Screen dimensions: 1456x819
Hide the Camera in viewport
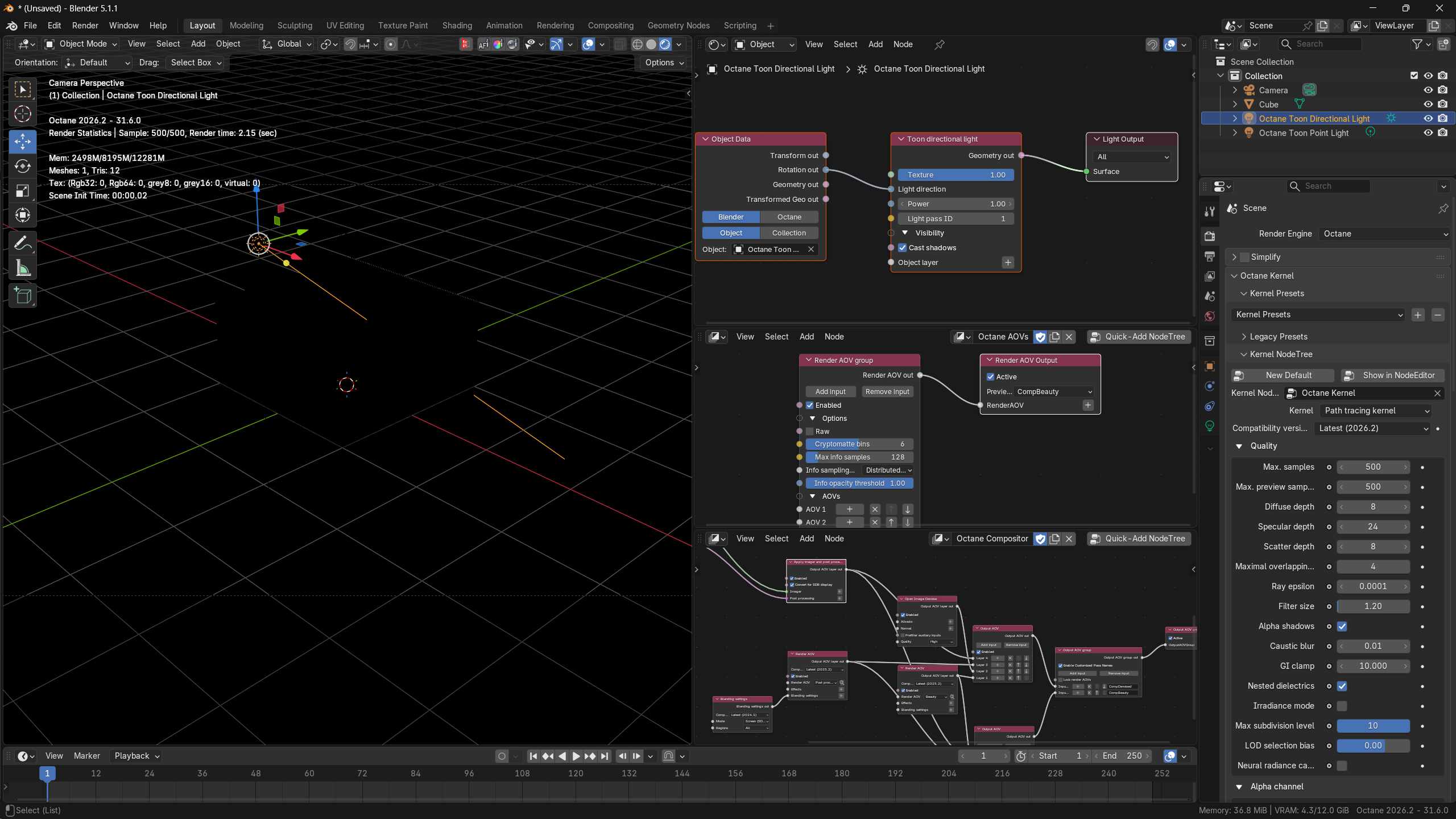[1428, 90]
